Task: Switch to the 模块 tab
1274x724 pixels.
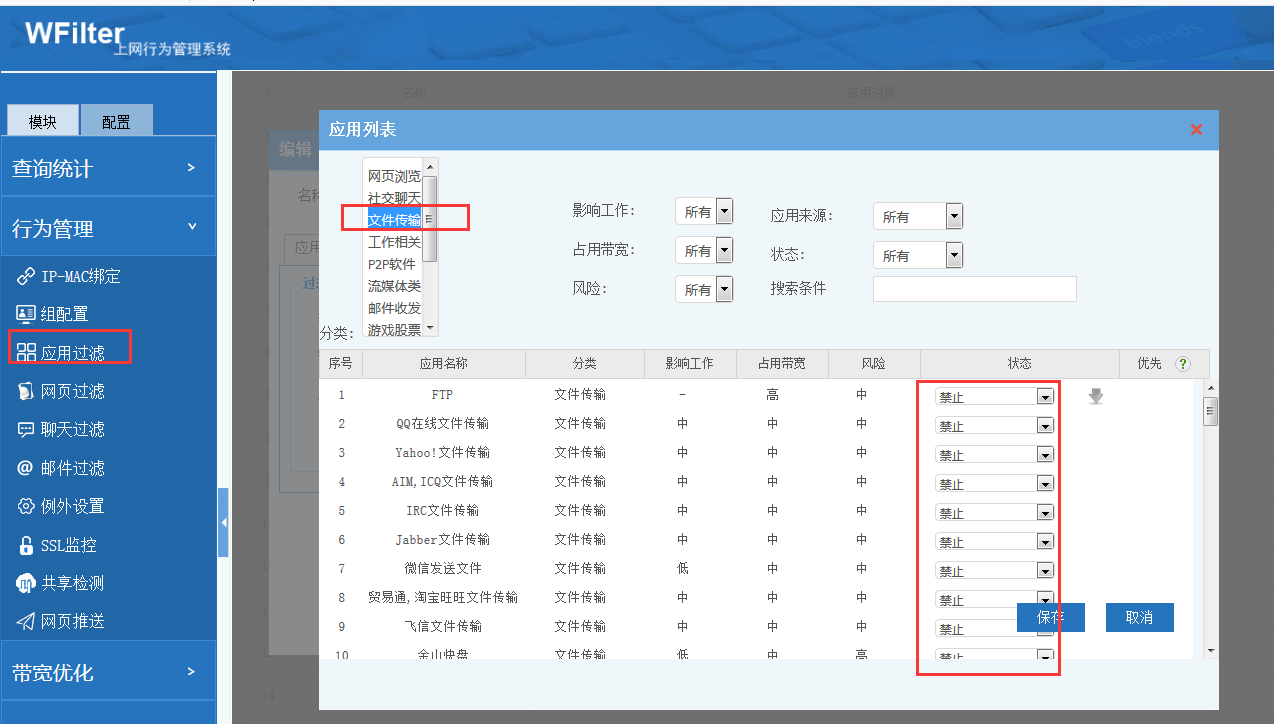Action: pos(43,122)
